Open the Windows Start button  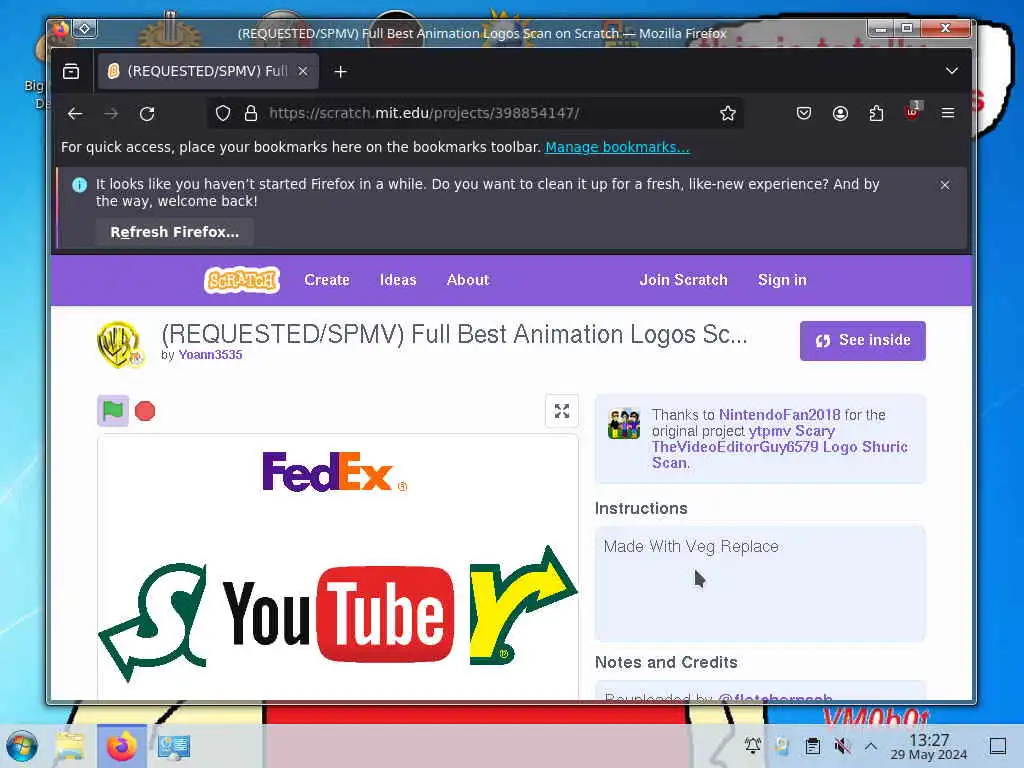(x=23, y=746)
